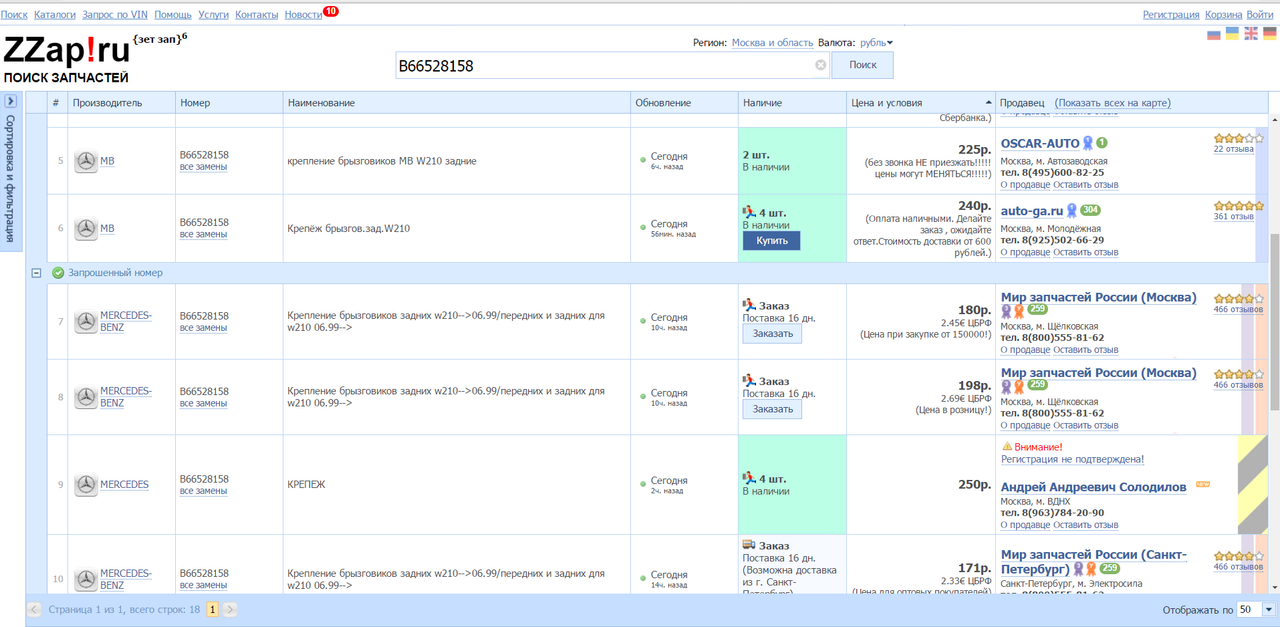1280x627 pixels.
Task: Click the five-star rating of auto-ga.ru
Action: coord(1239,205)
